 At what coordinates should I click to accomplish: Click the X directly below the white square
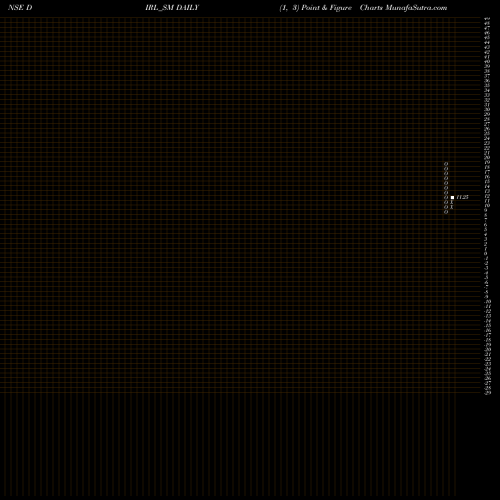coord(452,202)
